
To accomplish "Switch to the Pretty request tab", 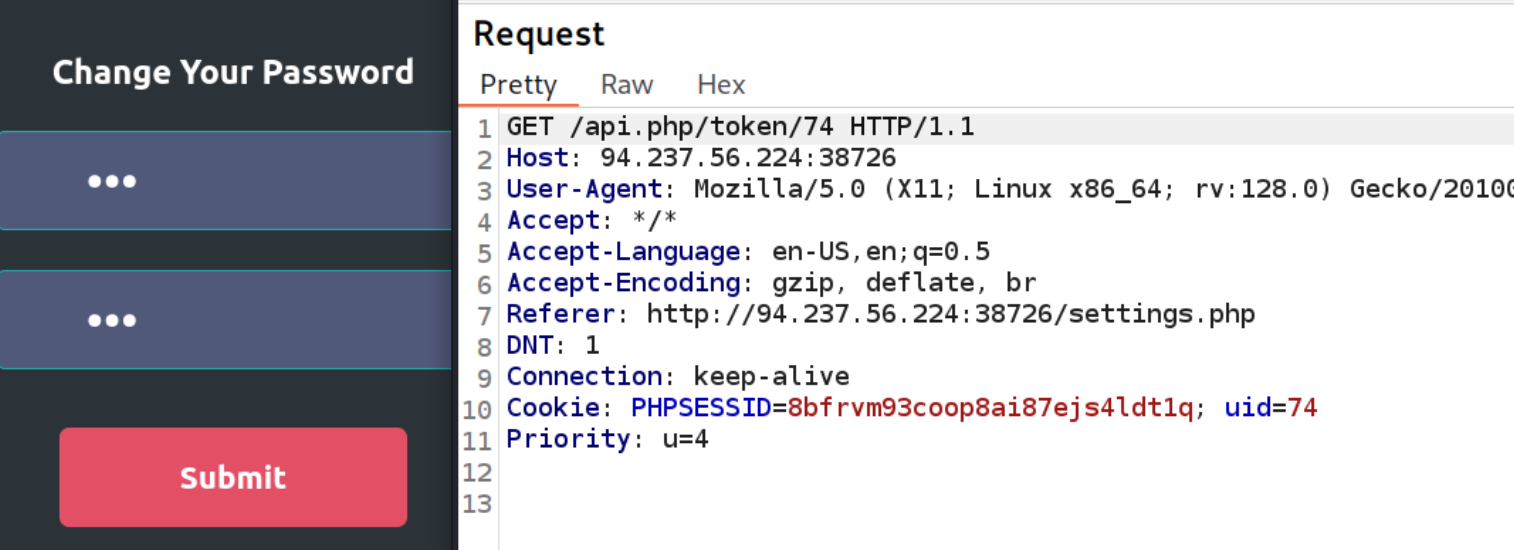I will click(x=518, y=85).
